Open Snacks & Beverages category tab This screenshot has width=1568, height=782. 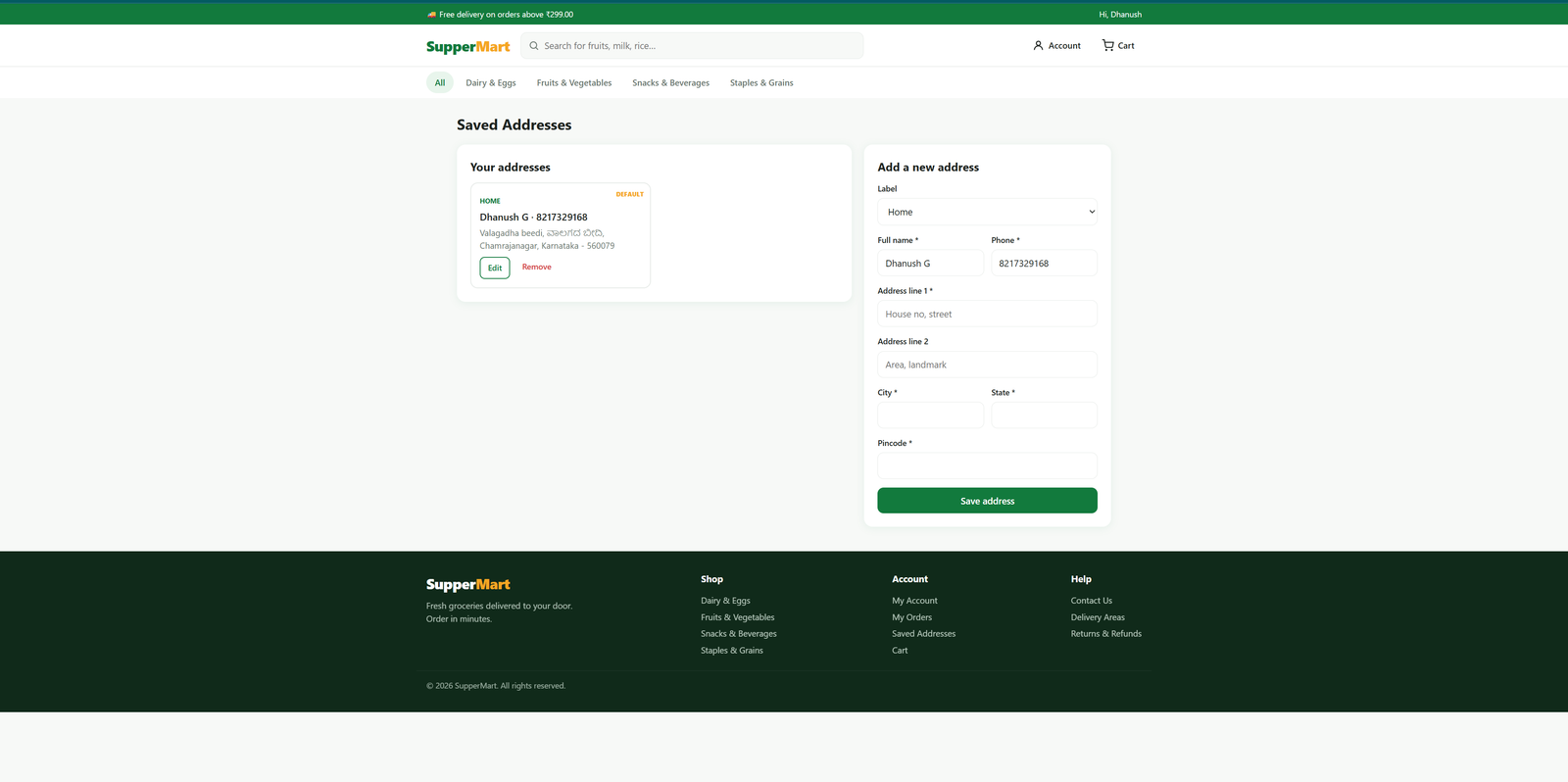pyautogui.click(x=670, y=83)
